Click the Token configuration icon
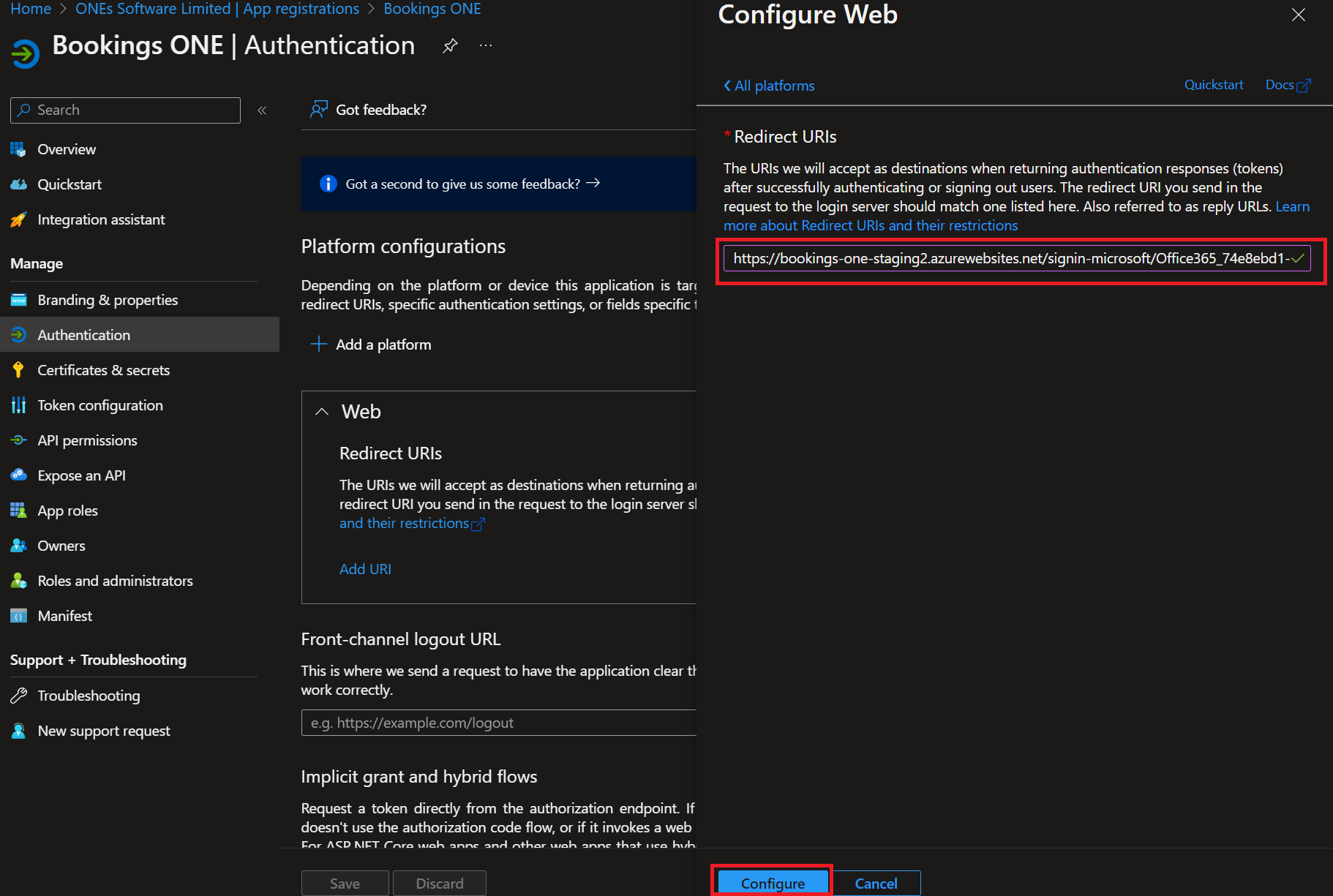Screen dimensions: 1333x896 point(18,405)
